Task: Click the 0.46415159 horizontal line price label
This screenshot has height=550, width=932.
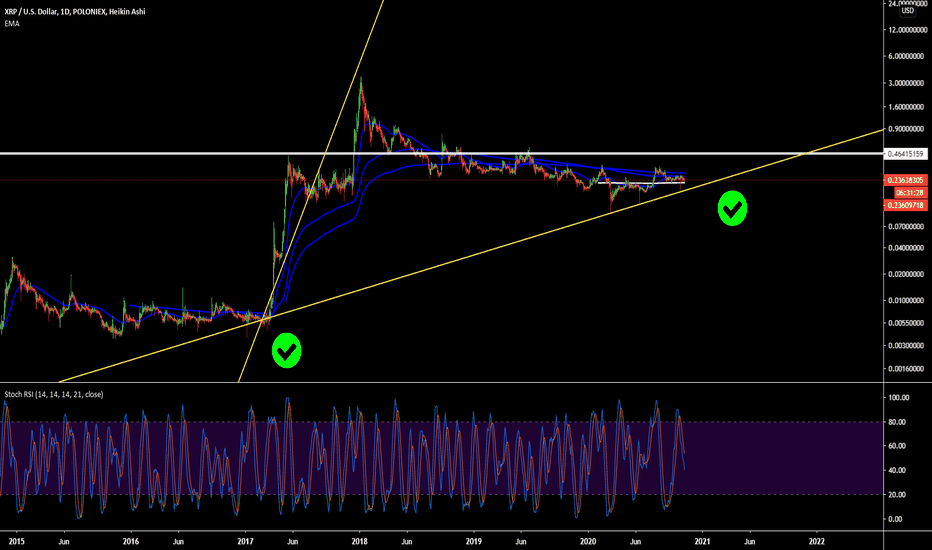Action: [905, 153]
